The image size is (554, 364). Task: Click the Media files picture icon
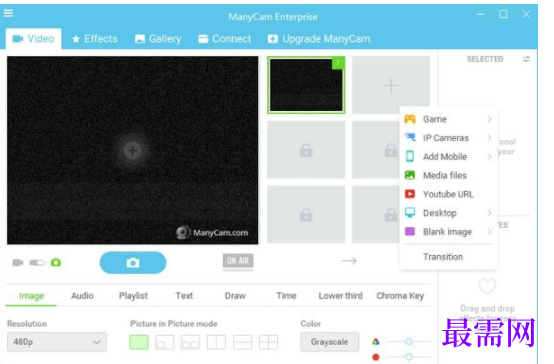pyautogui.click(x=410, y=175)
